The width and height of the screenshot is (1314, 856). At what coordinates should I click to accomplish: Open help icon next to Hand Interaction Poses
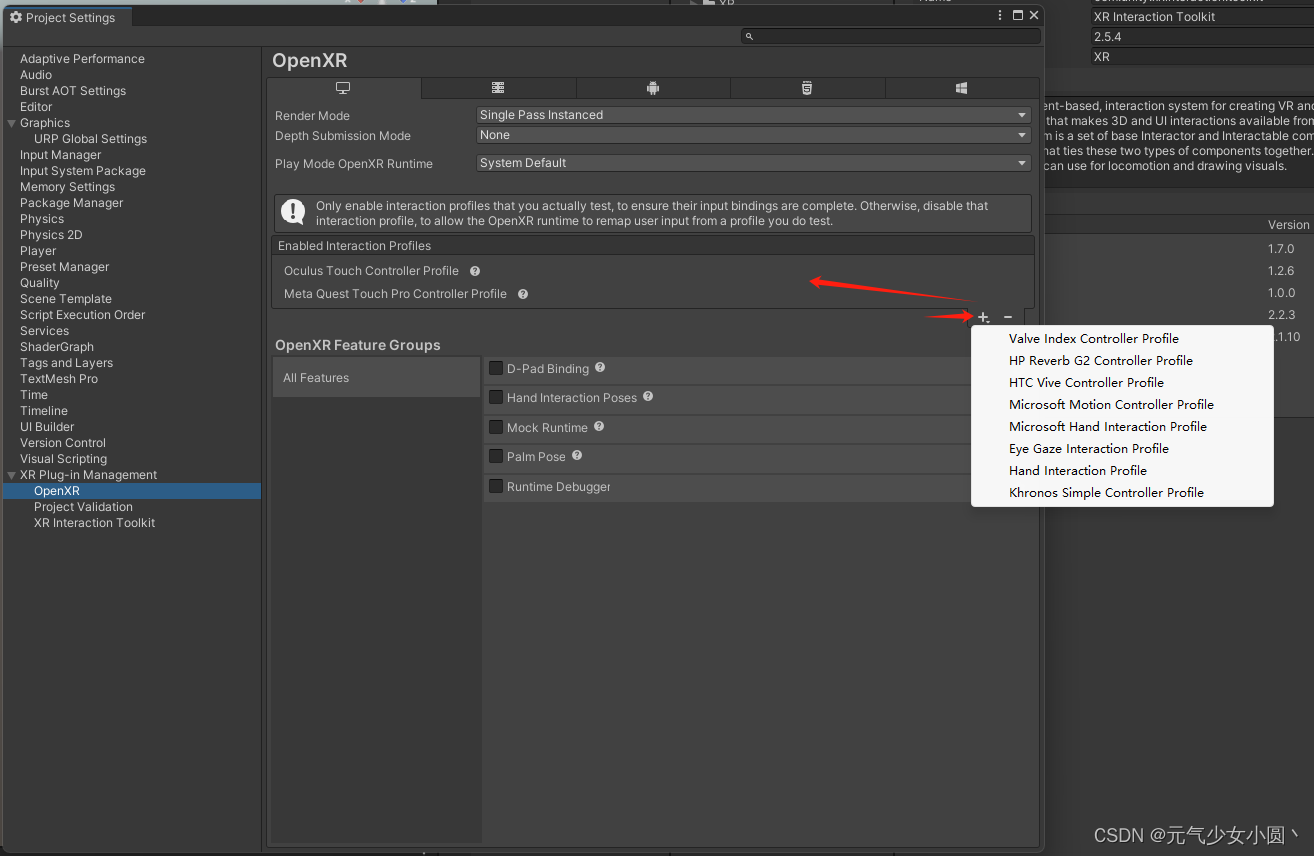tap(648, 397)
